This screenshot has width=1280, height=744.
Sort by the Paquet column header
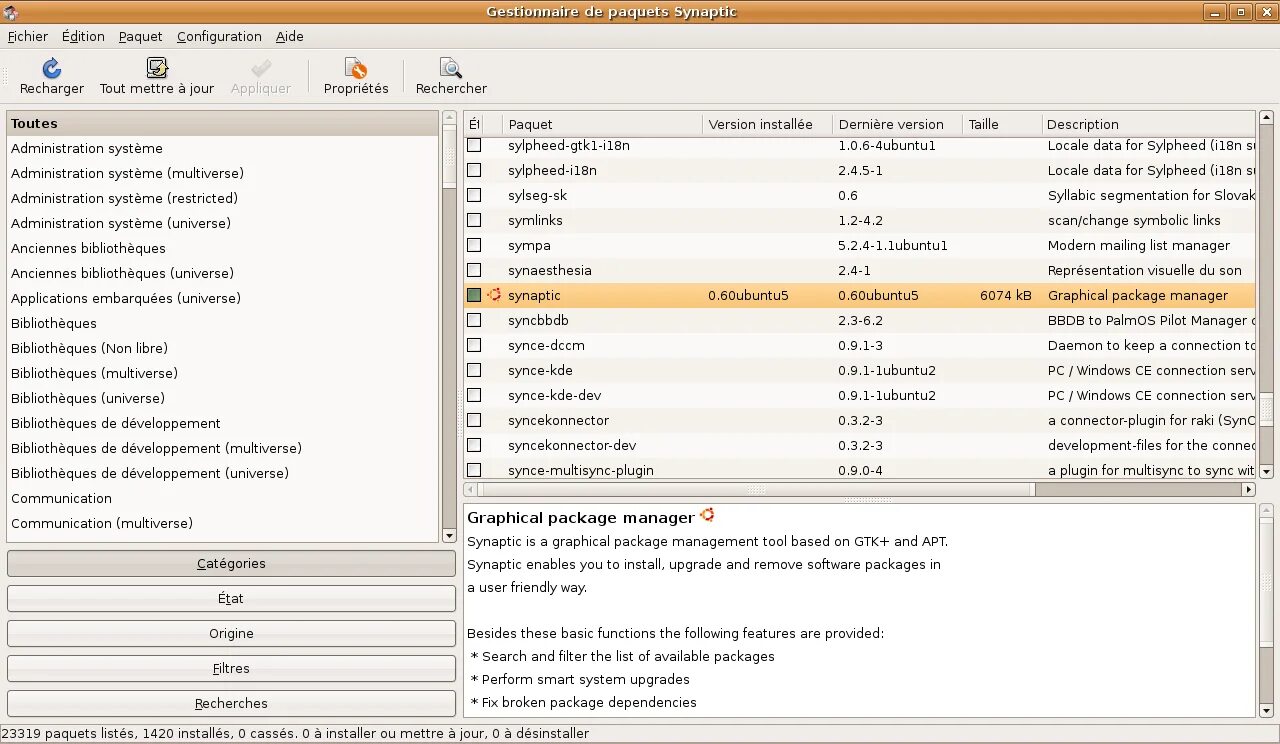tap(602, 124)
